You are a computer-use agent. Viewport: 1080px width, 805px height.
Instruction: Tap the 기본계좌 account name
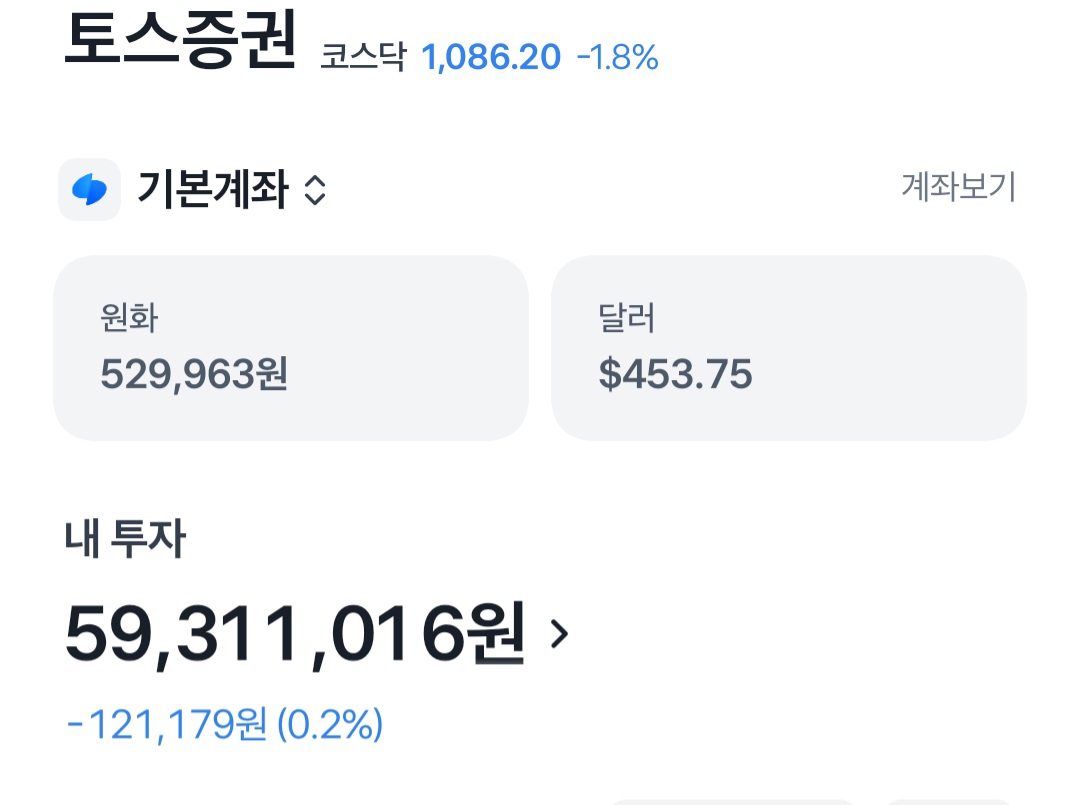213,189
